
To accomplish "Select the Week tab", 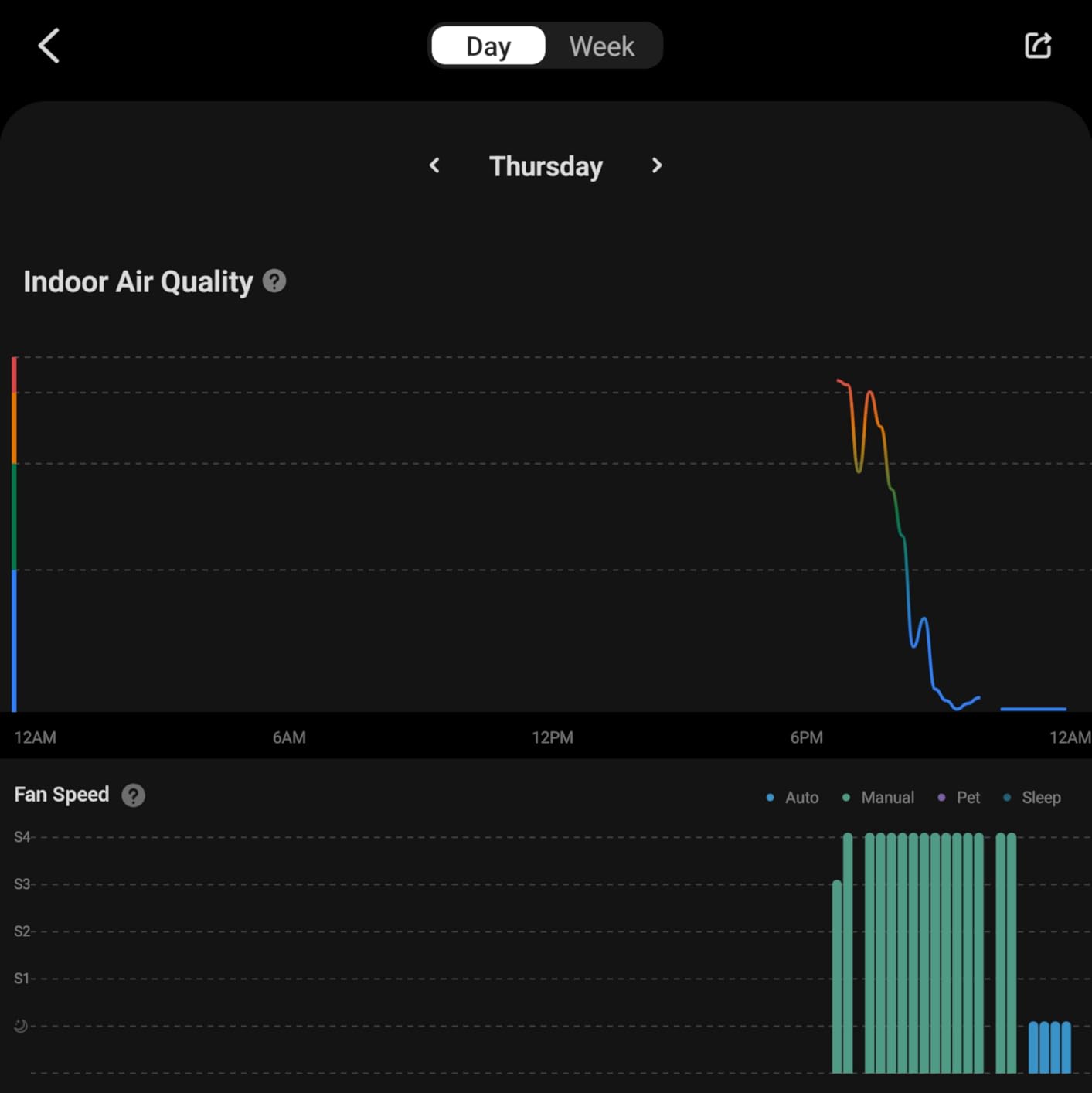I will tap(601, 46).
